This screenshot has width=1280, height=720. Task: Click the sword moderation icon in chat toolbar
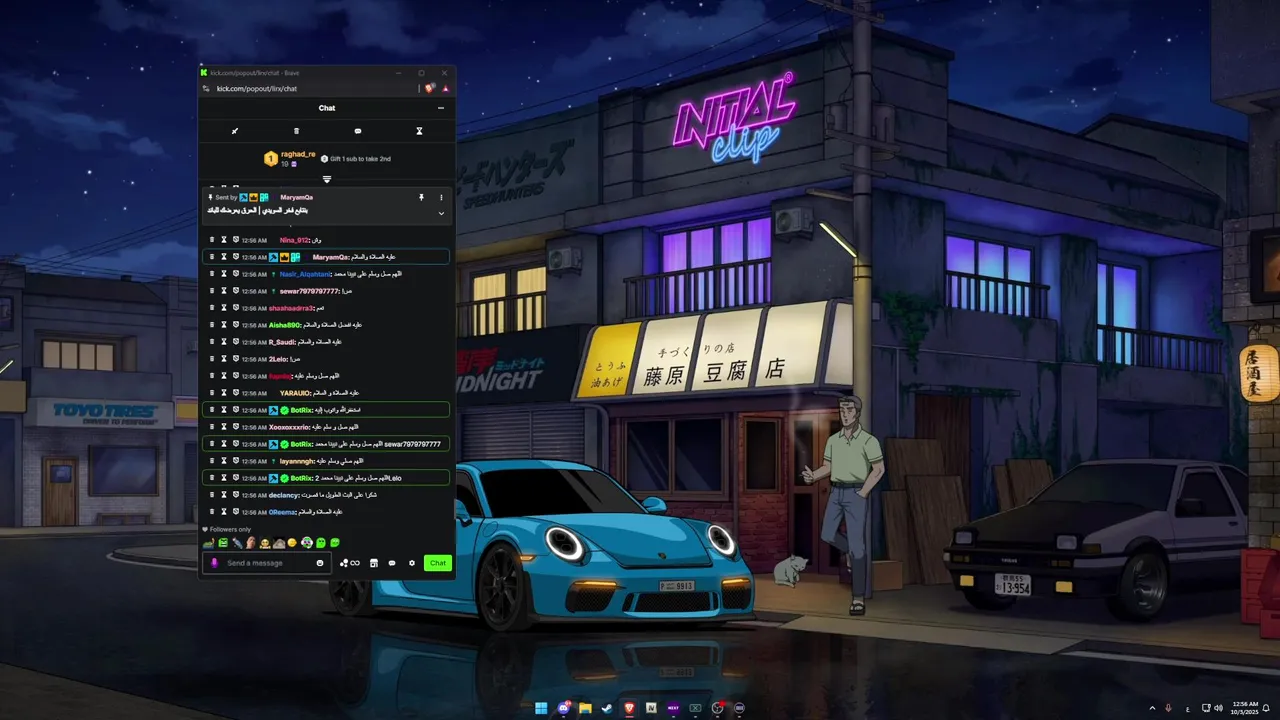235,131
